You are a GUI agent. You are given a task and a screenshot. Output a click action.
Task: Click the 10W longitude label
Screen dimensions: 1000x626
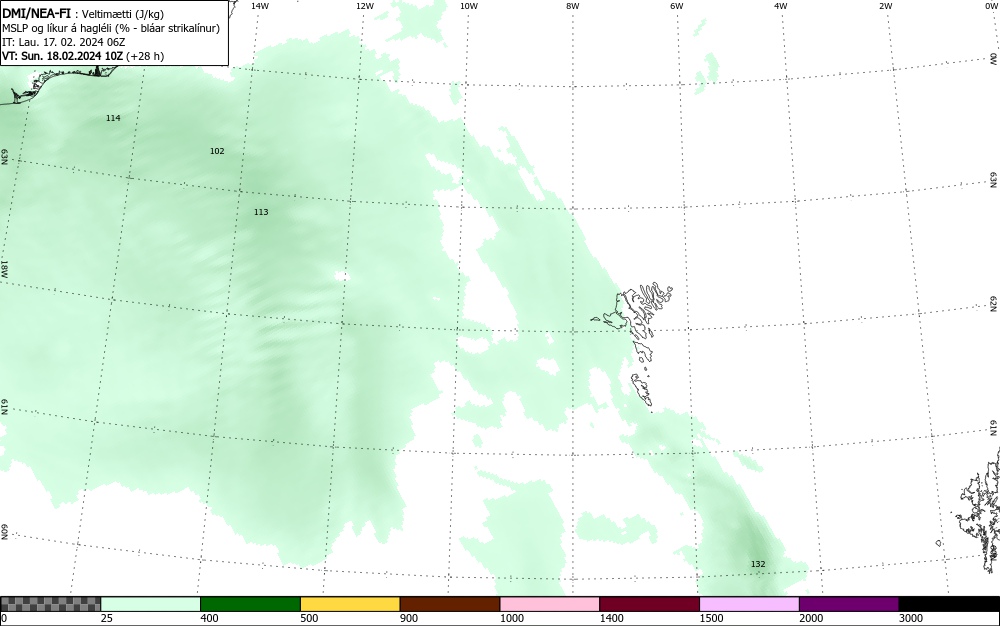(x=469, y=6)
